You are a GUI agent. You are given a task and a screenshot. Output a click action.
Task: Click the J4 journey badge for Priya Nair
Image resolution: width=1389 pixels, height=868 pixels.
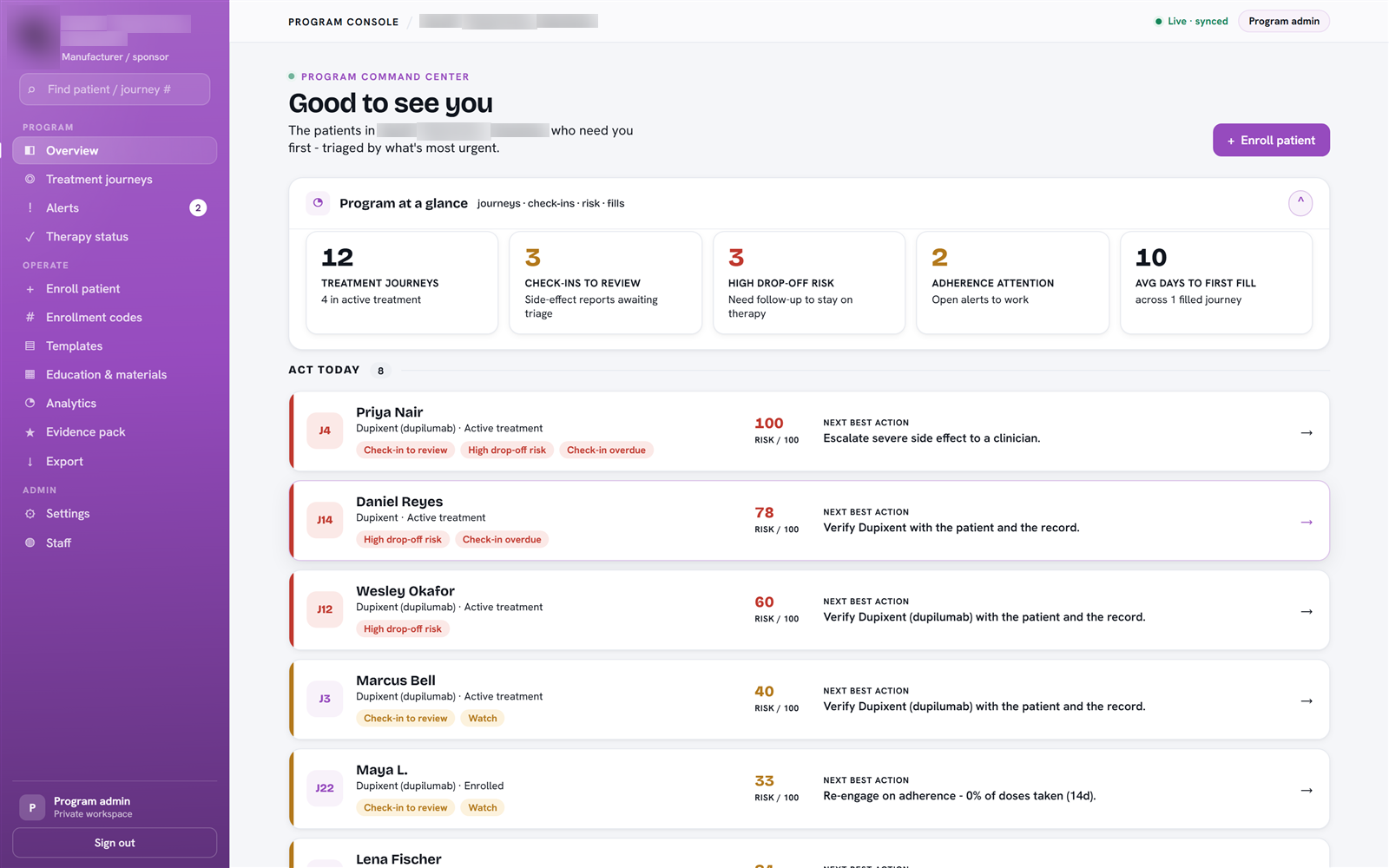click(325, 431)
